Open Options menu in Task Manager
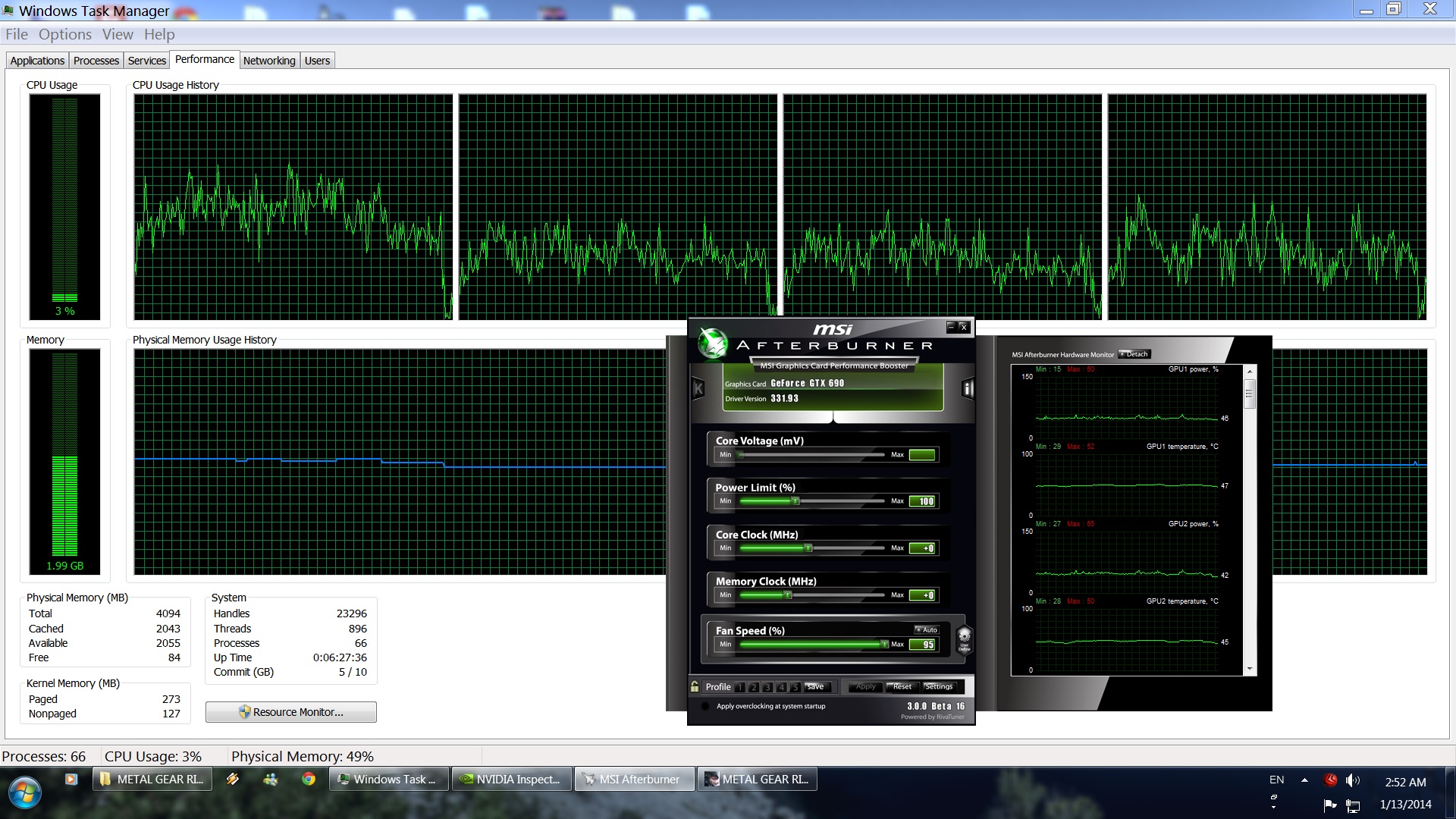The image size is (1456, 819). (64, 34)
